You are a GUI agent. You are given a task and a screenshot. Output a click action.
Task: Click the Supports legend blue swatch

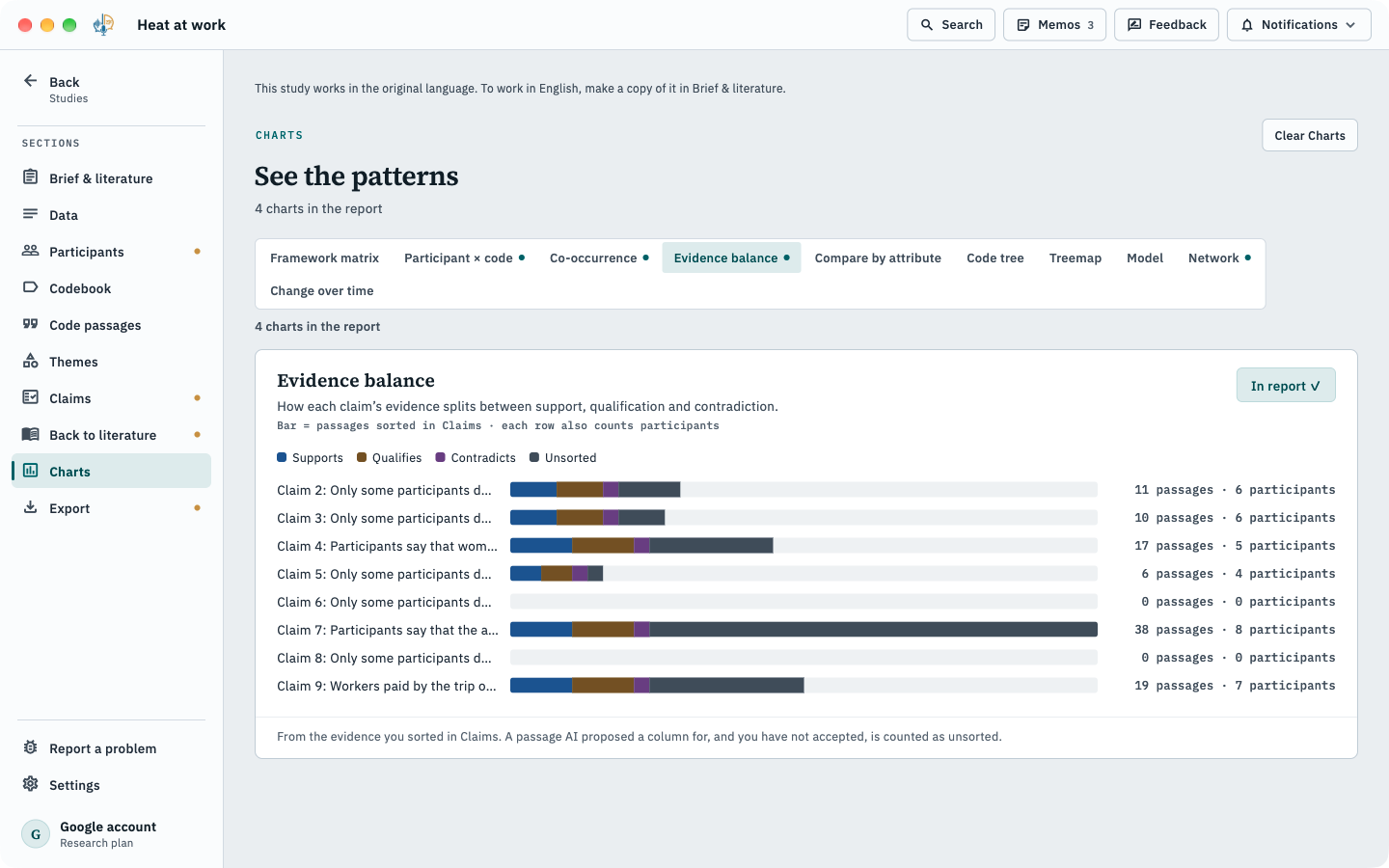282,457
